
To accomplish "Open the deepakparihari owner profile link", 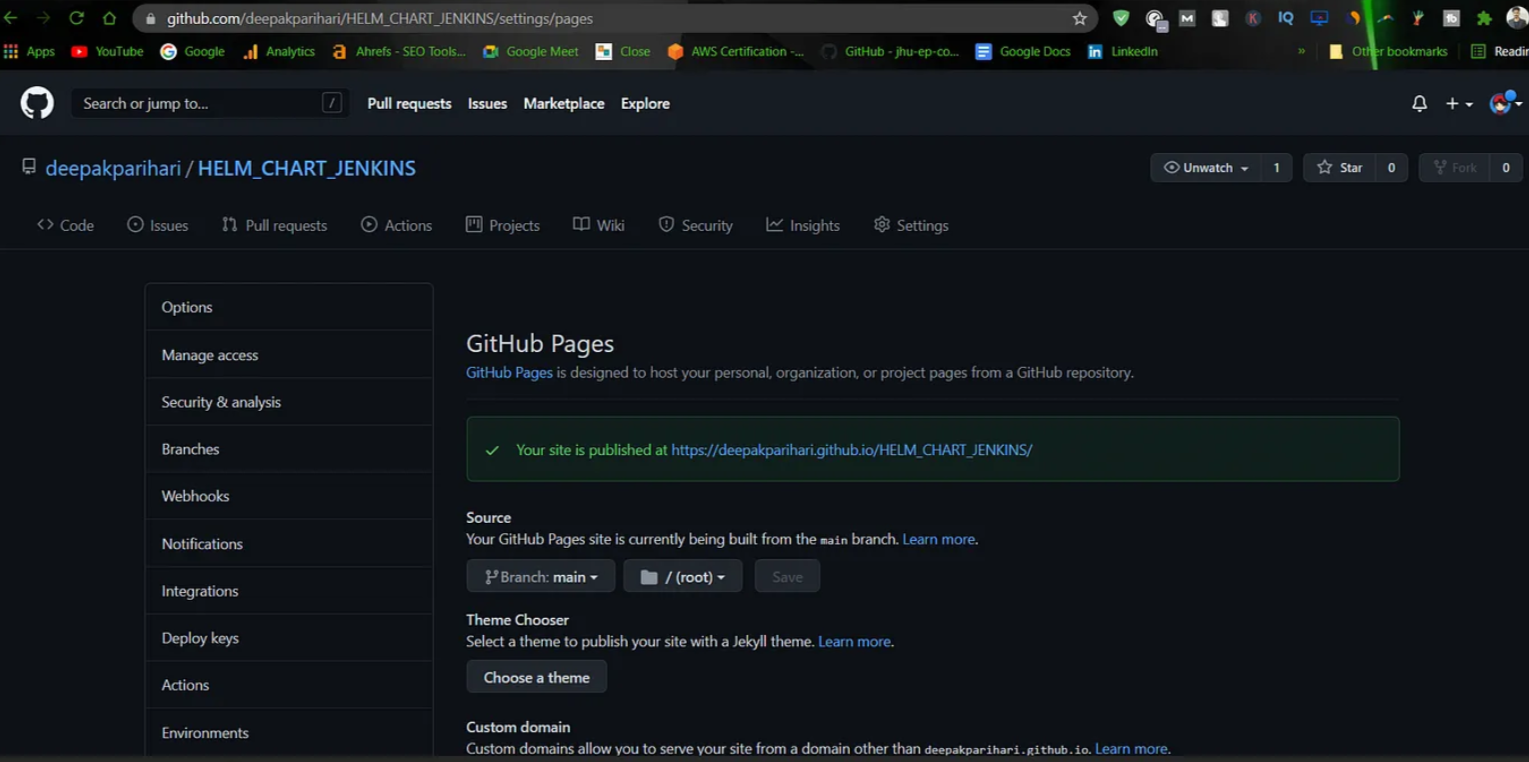I will coord(113,168).
